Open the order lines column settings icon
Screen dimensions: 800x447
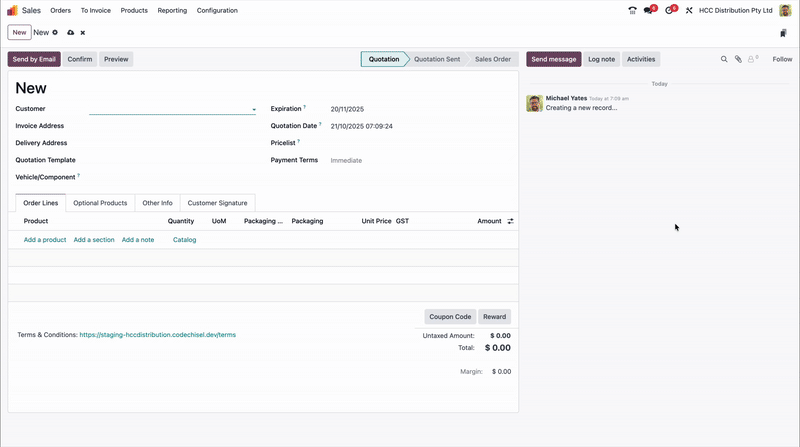[510, 221]
